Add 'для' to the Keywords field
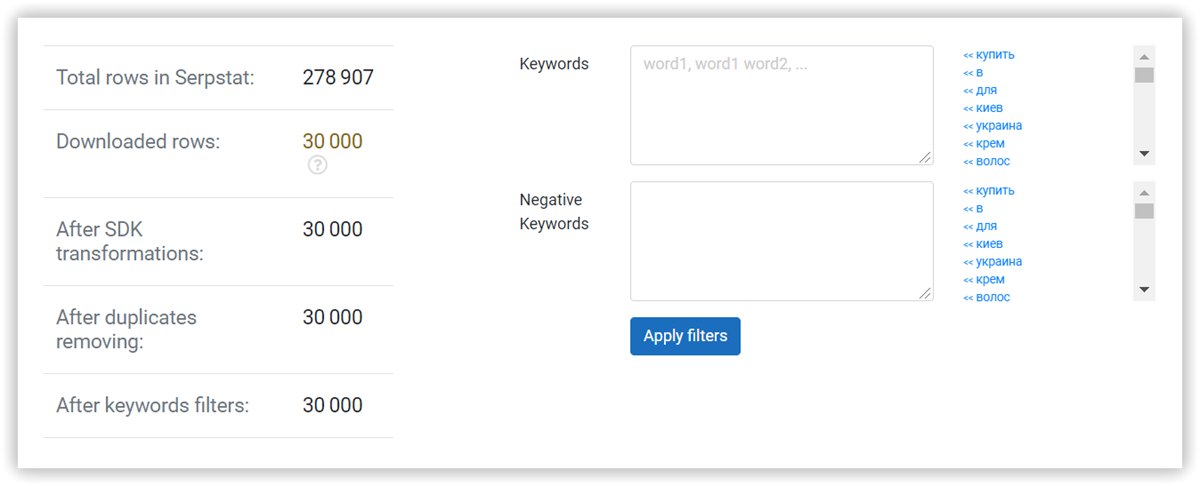The height and width of the screenshot is (486, 1200). (x=980, y=90)
